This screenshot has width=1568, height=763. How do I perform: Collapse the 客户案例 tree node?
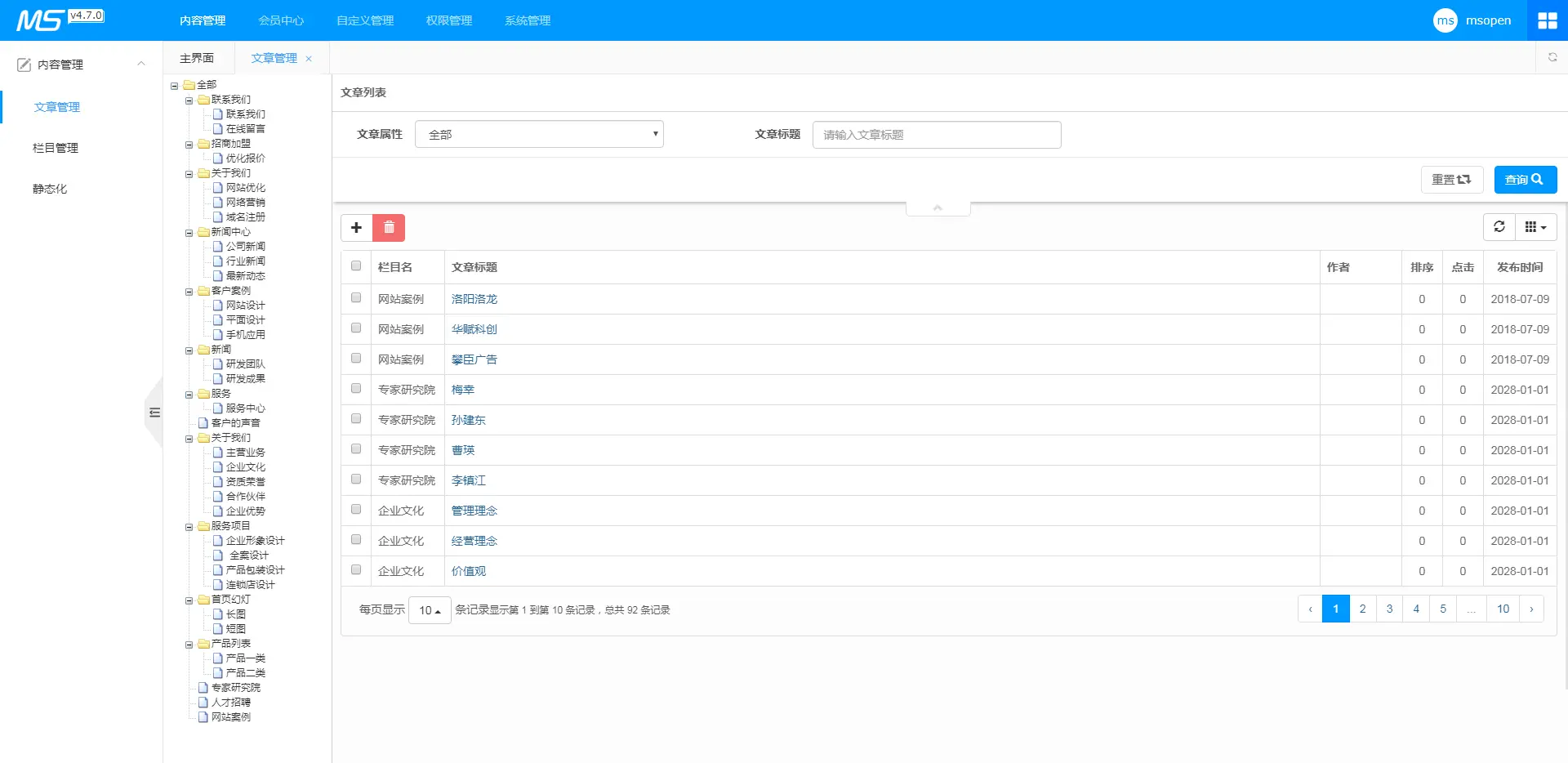(189, 292)
